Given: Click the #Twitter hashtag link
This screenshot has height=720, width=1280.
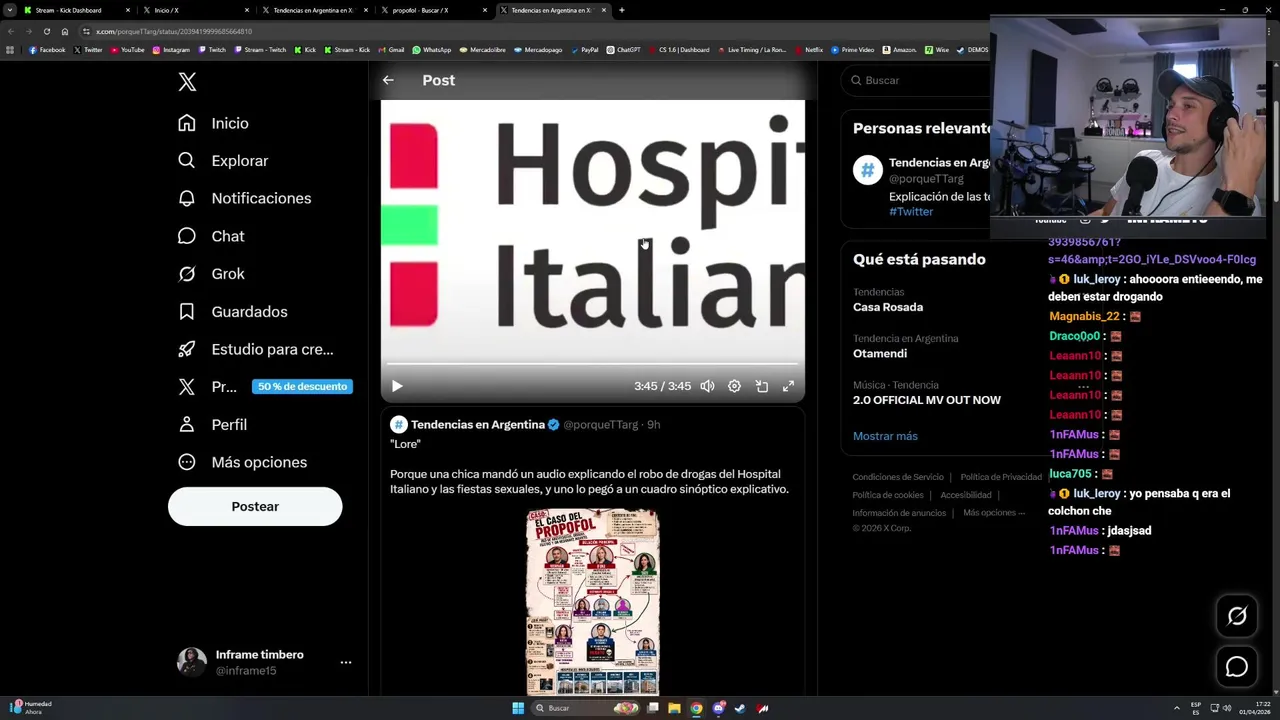Looking at the screenshot, I should 911,212.
